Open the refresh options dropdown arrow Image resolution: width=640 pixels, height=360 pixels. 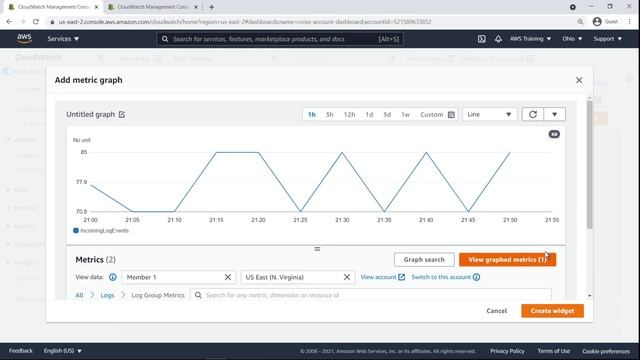pyautogui.click(x=554, y=114)
